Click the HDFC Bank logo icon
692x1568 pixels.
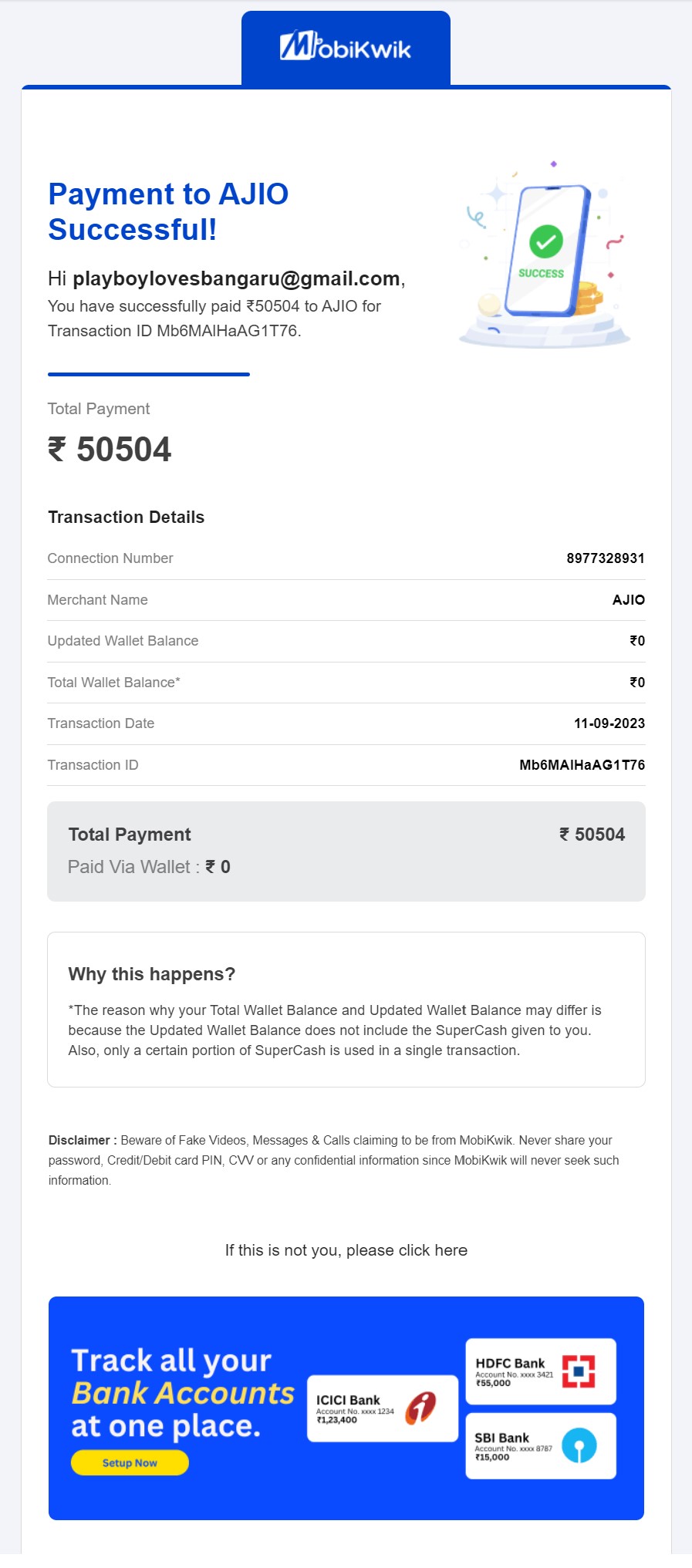click(x=579, y=1371)
